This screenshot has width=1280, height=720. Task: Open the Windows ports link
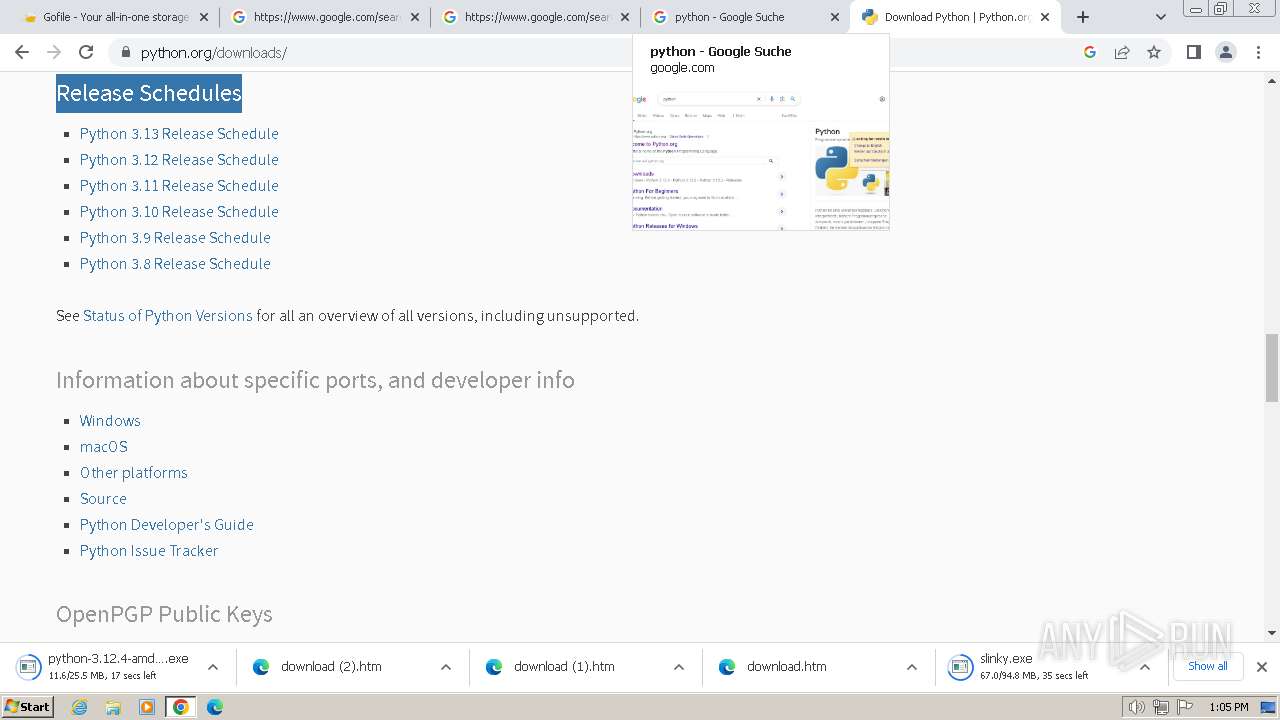(x=110, y=421)
